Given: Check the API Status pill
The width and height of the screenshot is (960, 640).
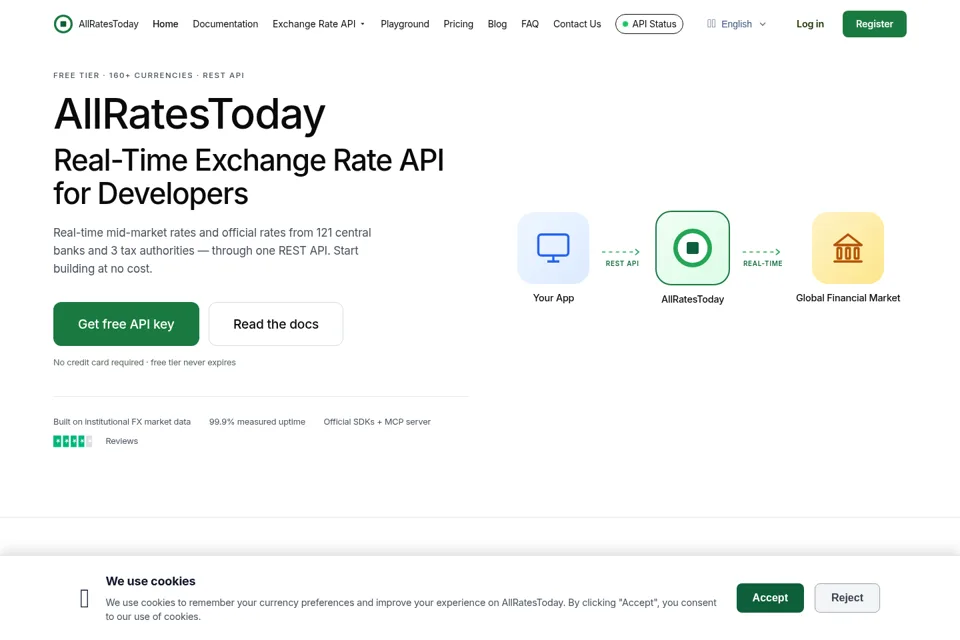Looking at the screenshot, I should coord(649,24).
